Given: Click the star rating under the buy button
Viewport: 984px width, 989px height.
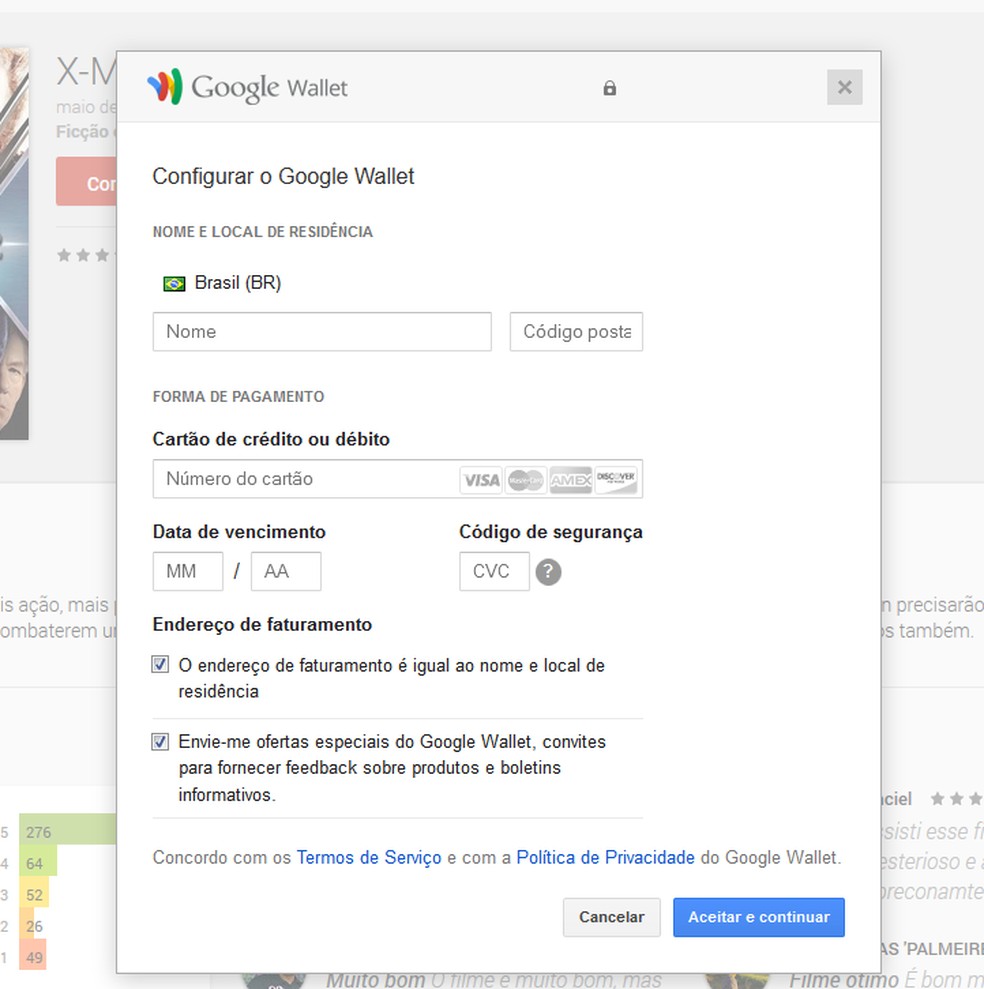Looking at the screenshot, I should coord(86,255).
